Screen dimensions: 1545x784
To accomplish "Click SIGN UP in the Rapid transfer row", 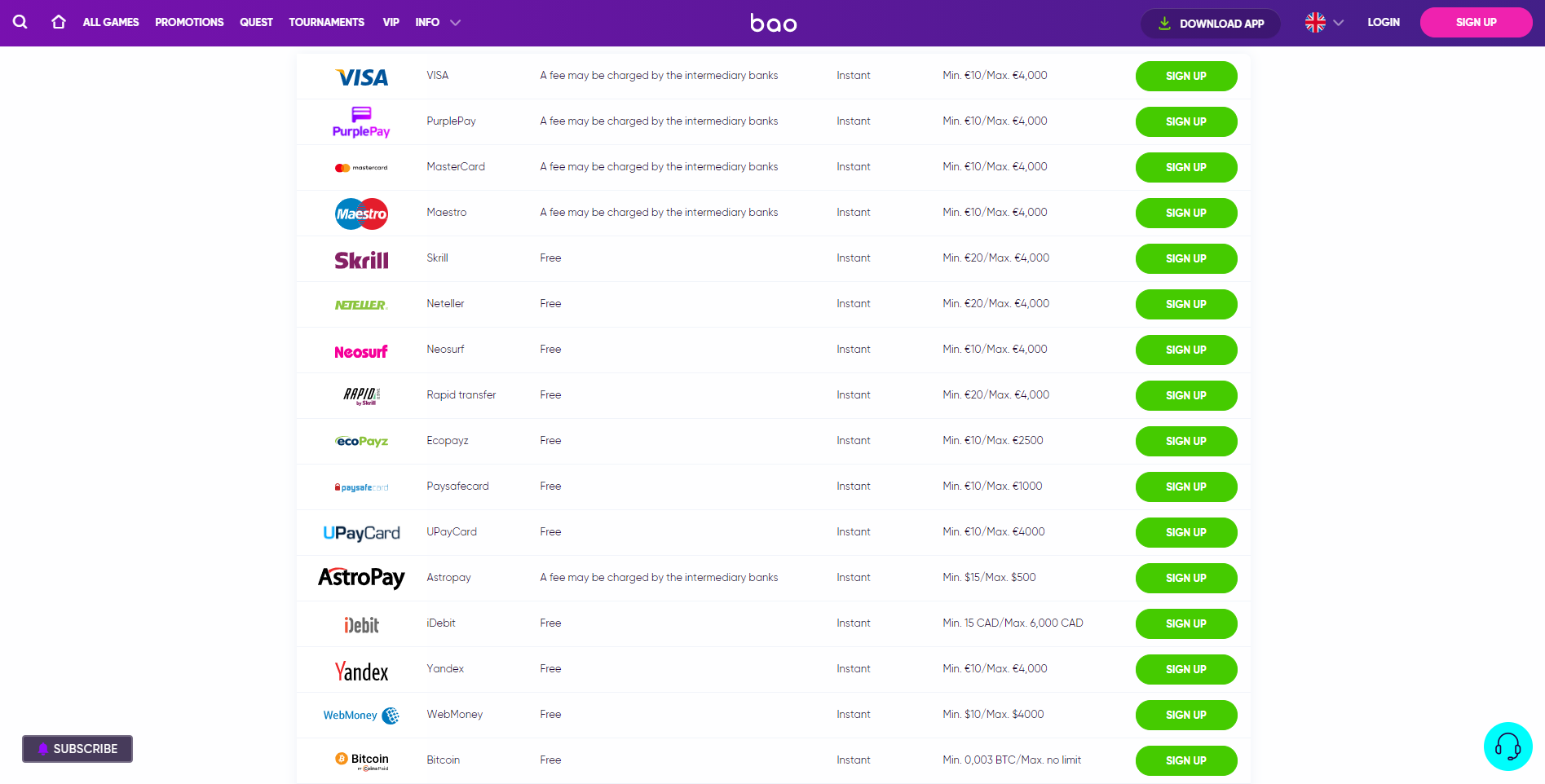I will click(1186, 395).
